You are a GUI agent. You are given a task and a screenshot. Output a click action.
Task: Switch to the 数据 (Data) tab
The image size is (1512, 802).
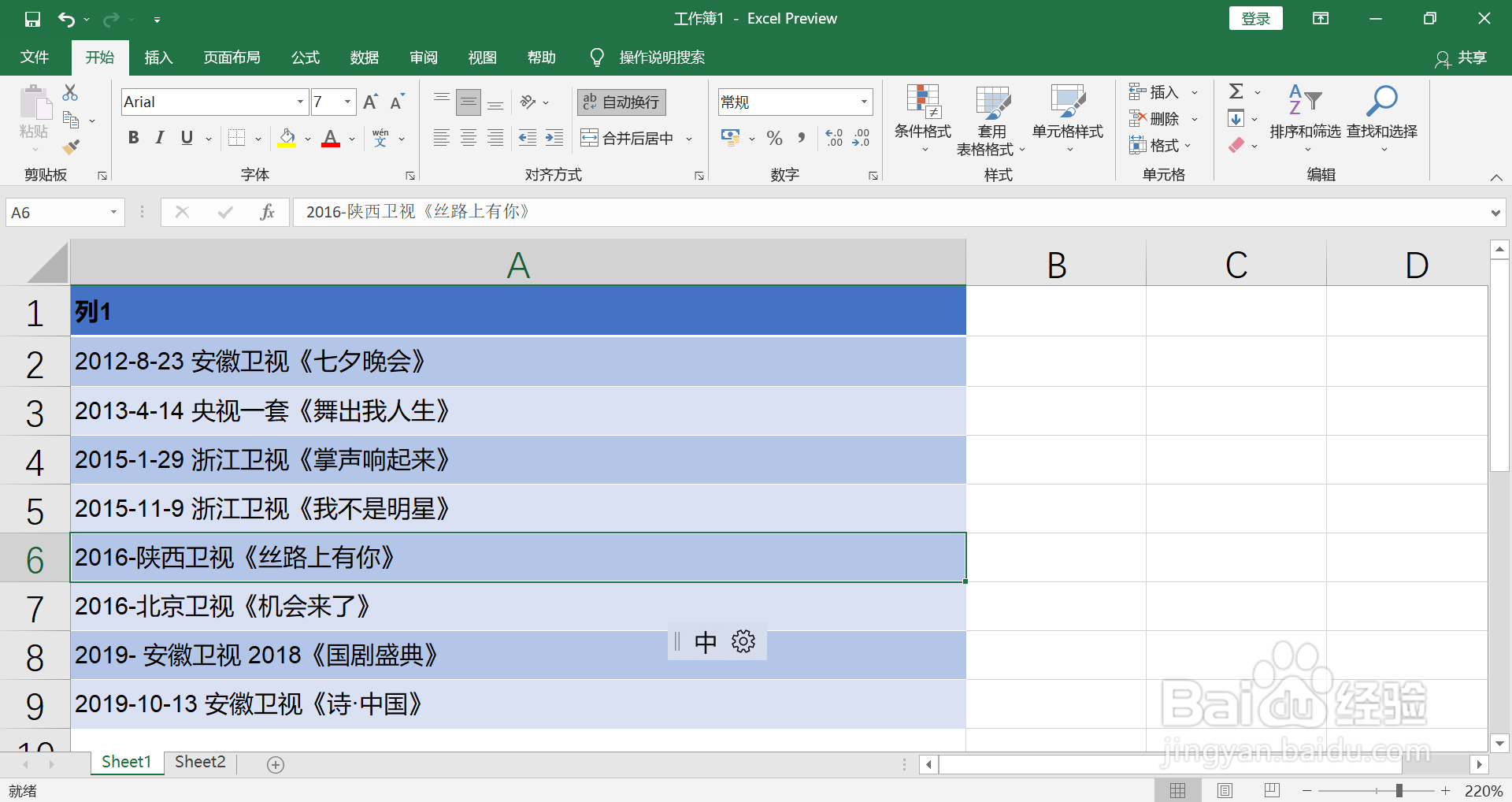pos(365,58)
